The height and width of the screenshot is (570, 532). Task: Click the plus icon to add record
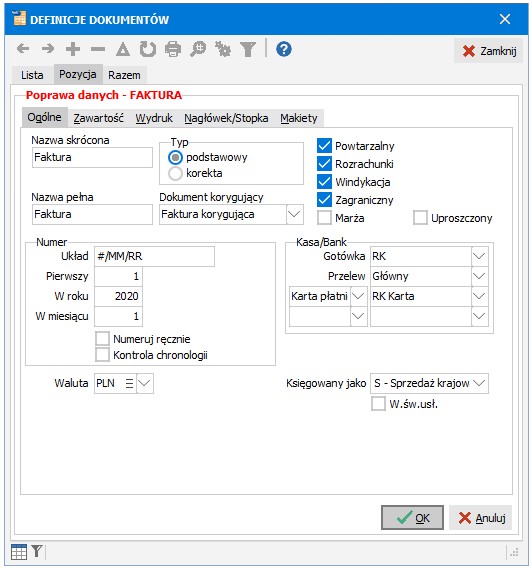pyautogui.click(x=73, y=49)
